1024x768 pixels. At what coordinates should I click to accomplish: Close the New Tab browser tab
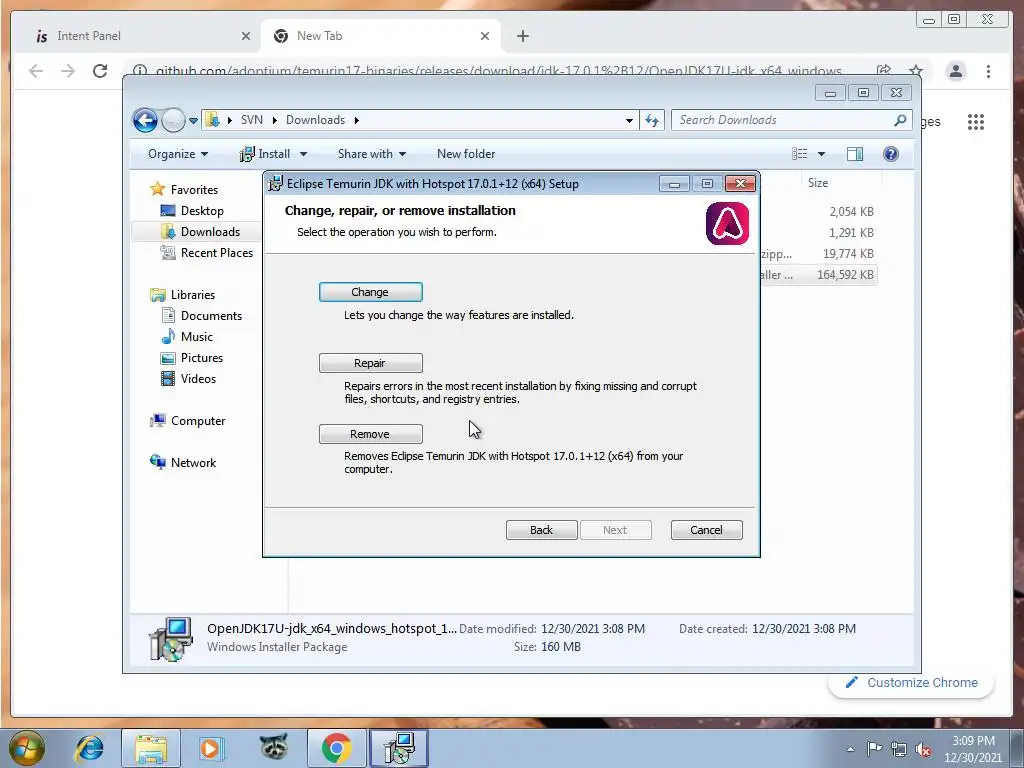(485, 36)
